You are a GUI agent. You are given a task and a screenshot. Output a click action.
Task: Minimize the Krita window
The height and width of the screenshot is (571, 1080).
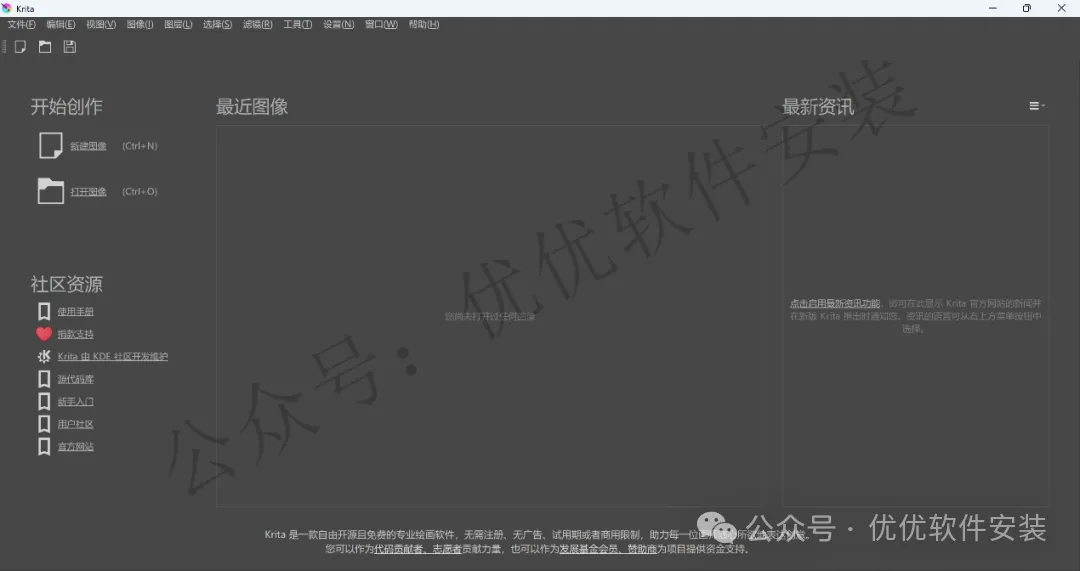(x=993, y=8)
